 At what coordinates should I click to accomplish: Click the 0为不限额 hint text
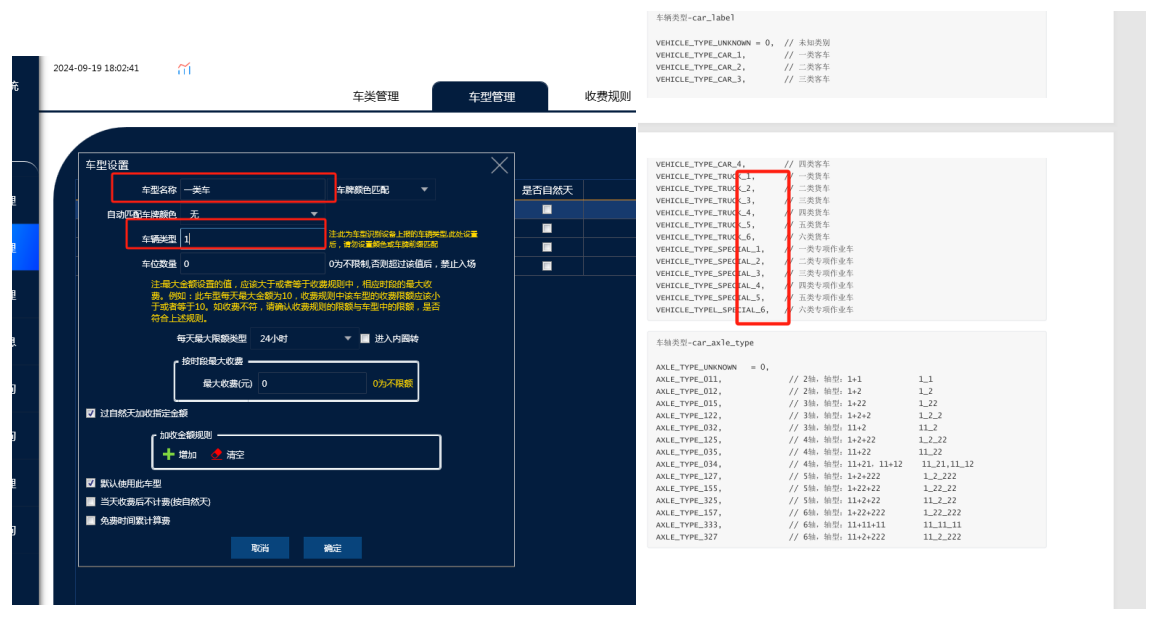click(x=393, y=384)
